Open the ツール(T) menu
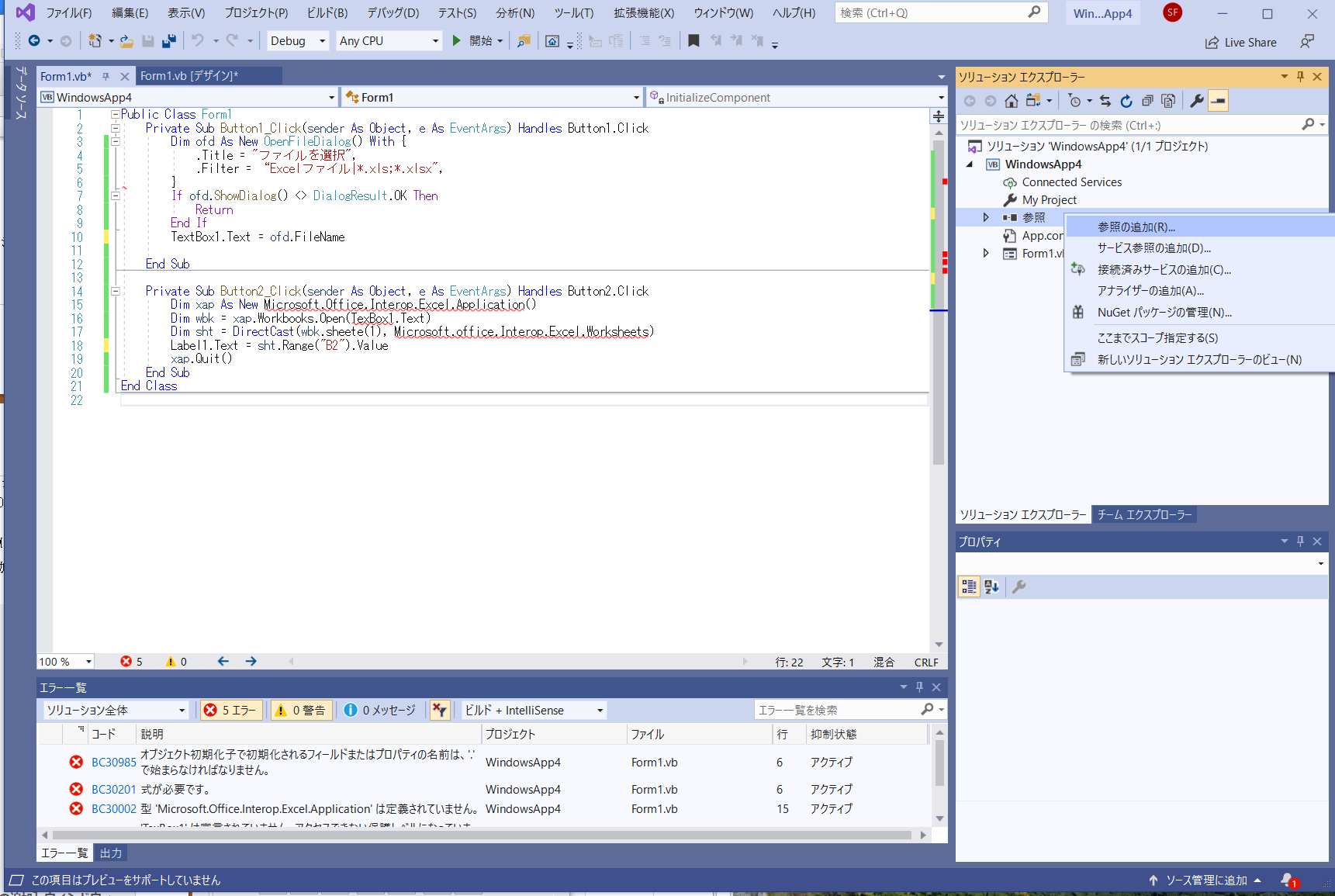The image size is (1335, 896). point(574,13)
